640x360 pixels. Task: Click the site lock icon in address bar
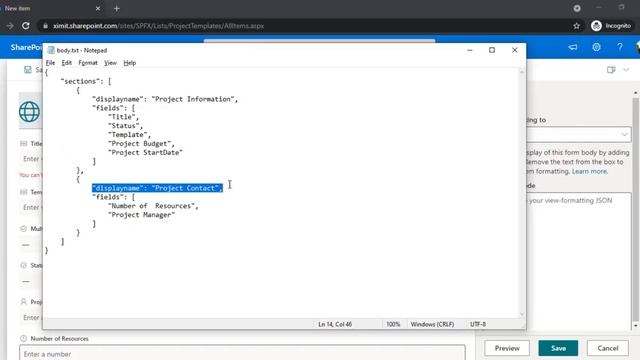[x=45, y=26]
